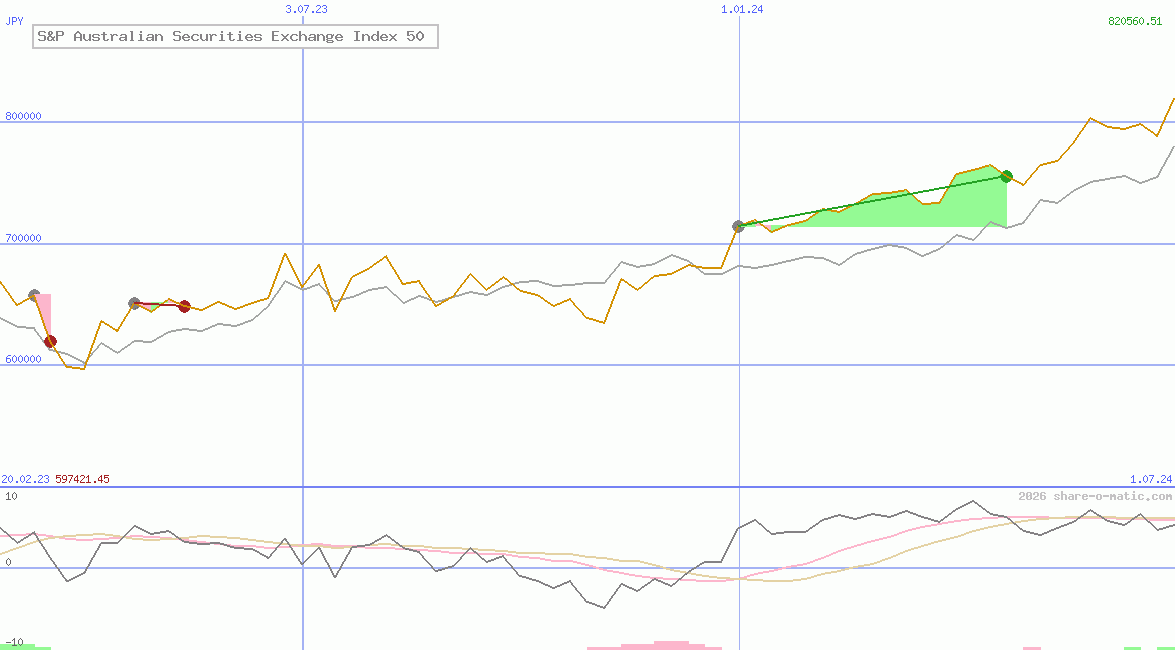Click the red marker on the early downtrend
1175x650 pixels.
(x=51, y=341)
